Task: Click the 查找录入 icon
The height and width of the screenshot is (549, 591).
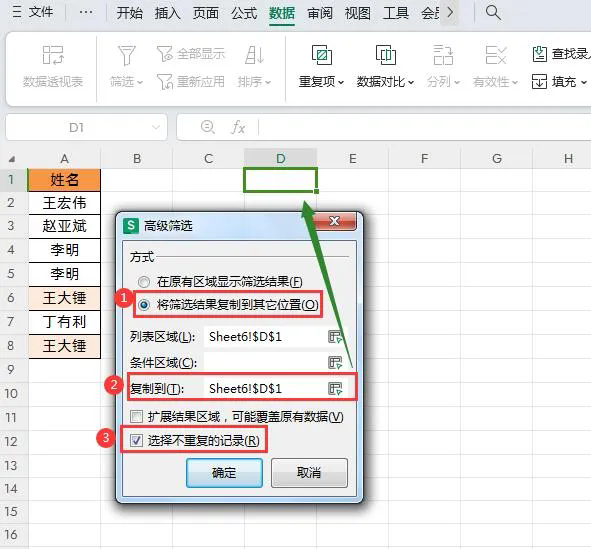Action: click(x=539, y=54)
